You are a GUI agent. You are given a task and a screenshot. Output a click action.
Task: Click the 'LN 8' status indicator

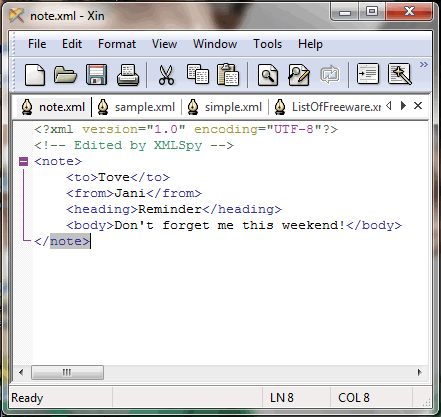(282, 398)
